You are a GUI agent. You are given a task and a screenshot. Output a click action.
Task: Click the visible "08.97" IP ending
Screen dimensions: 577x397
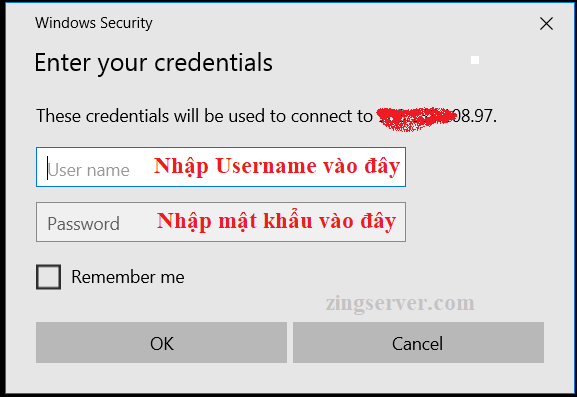click(x=473, y=116)
